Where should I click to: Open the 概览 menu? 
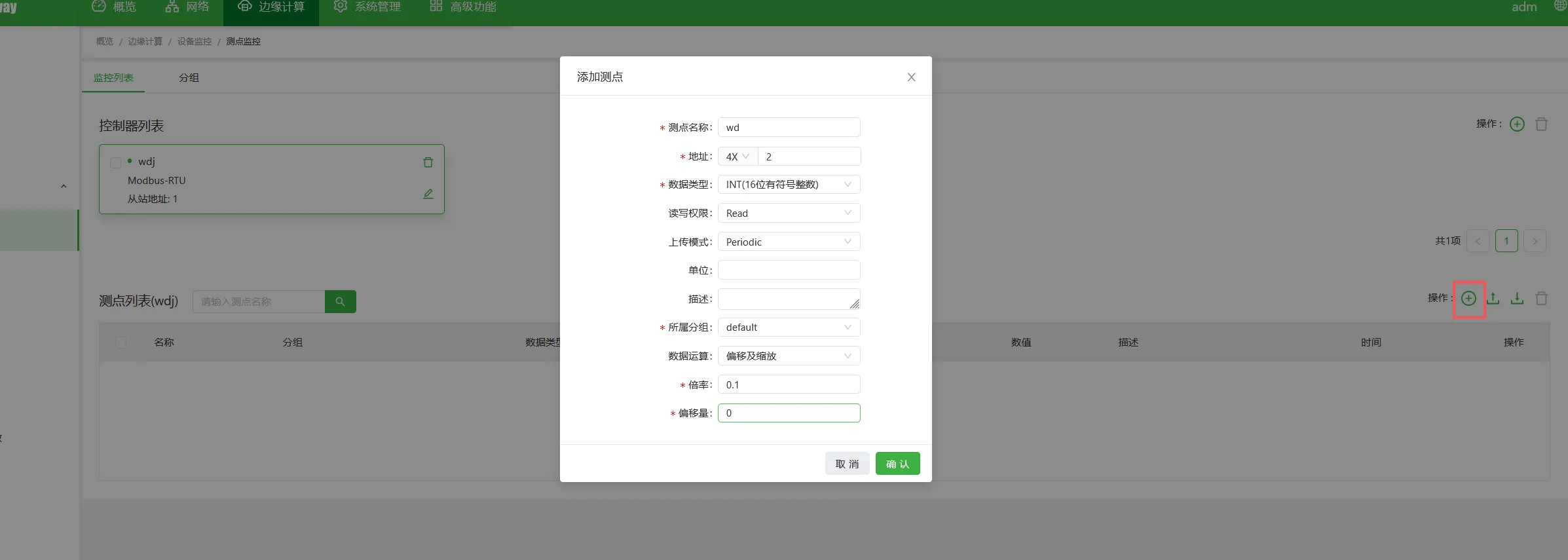[x=115, y=7]
